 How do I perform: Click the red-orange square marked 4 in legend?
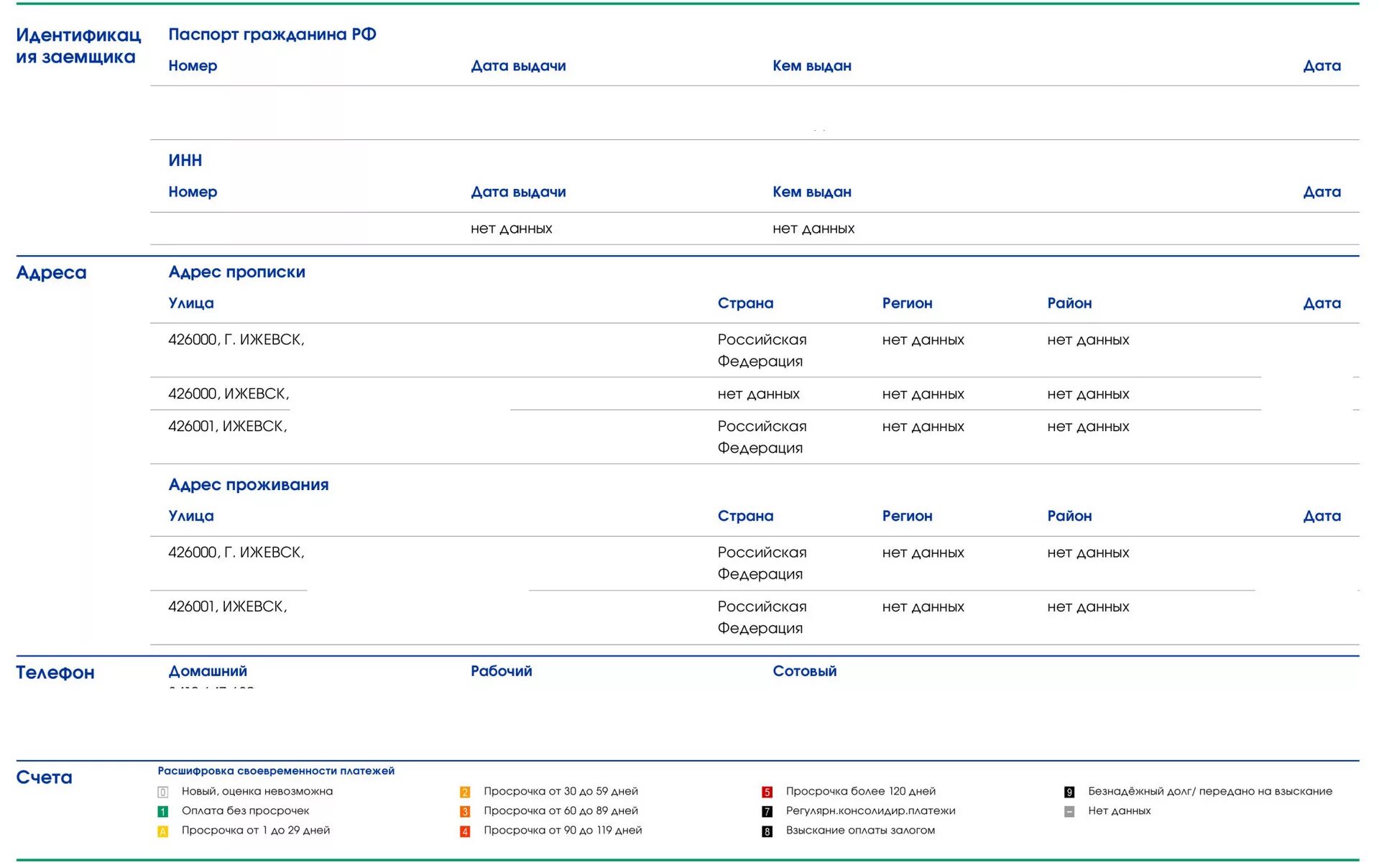[465, 831]
